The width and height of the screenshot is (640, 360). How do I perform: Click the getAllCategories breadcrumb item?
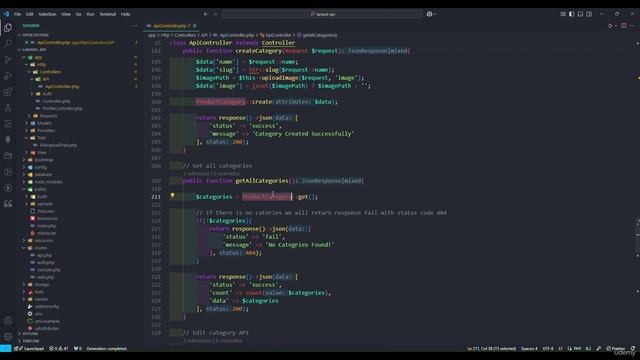[x=318, y=35]
